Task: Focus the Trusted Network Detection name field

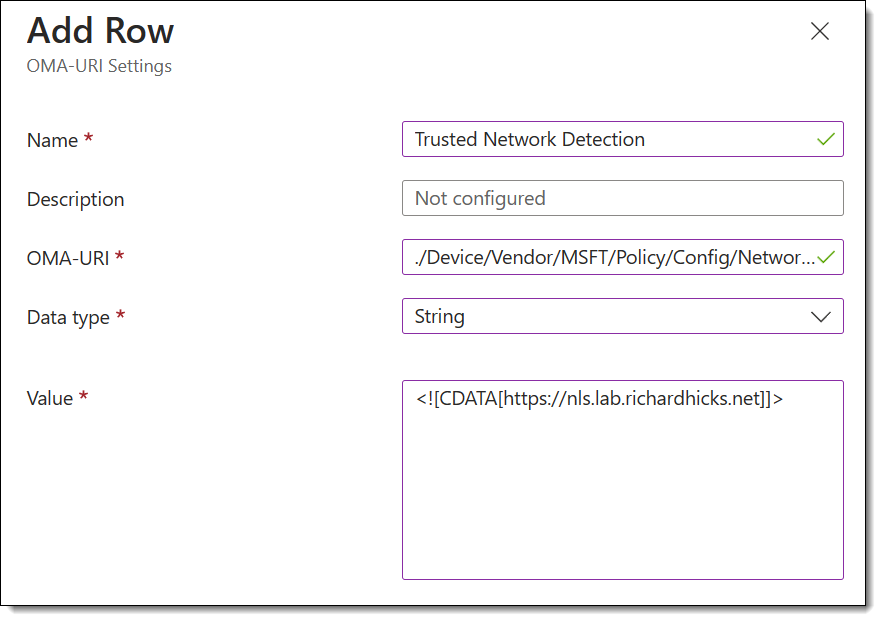Action: click(x=623, y=139)
